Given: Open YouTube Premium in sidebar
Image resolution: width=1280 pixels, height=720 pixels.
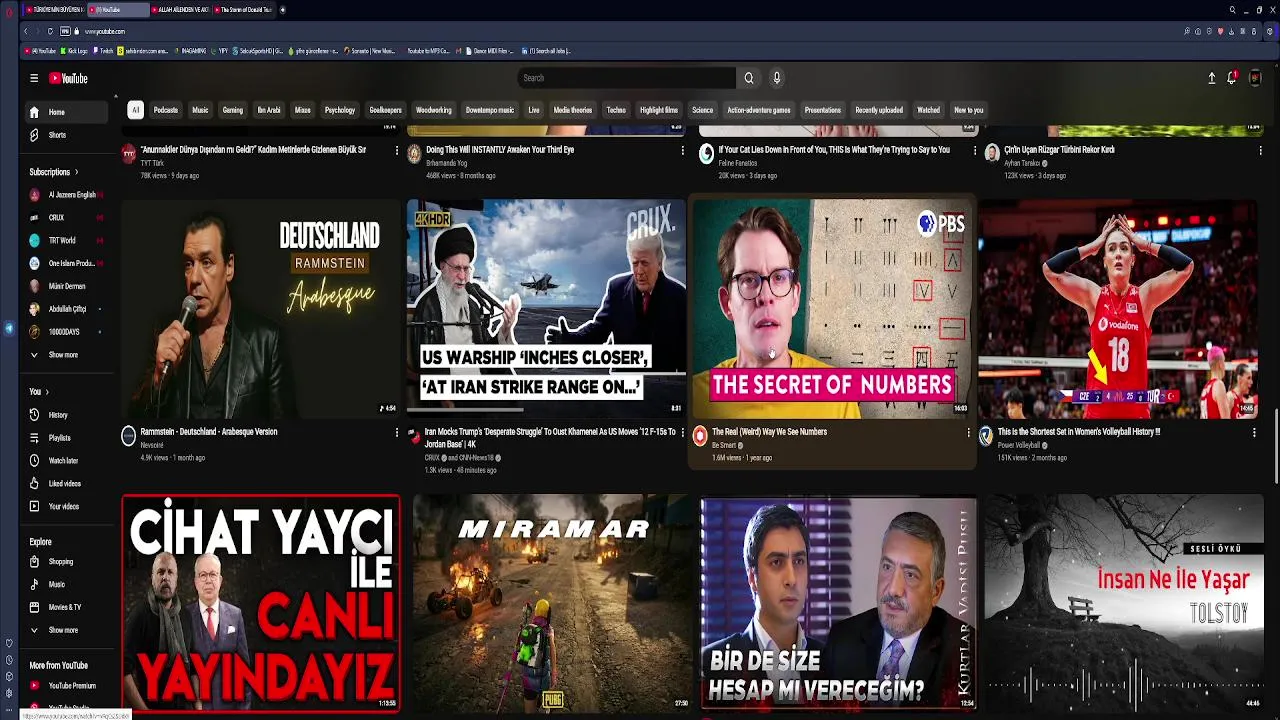Looking at the screenshot, I should (67, 686).
